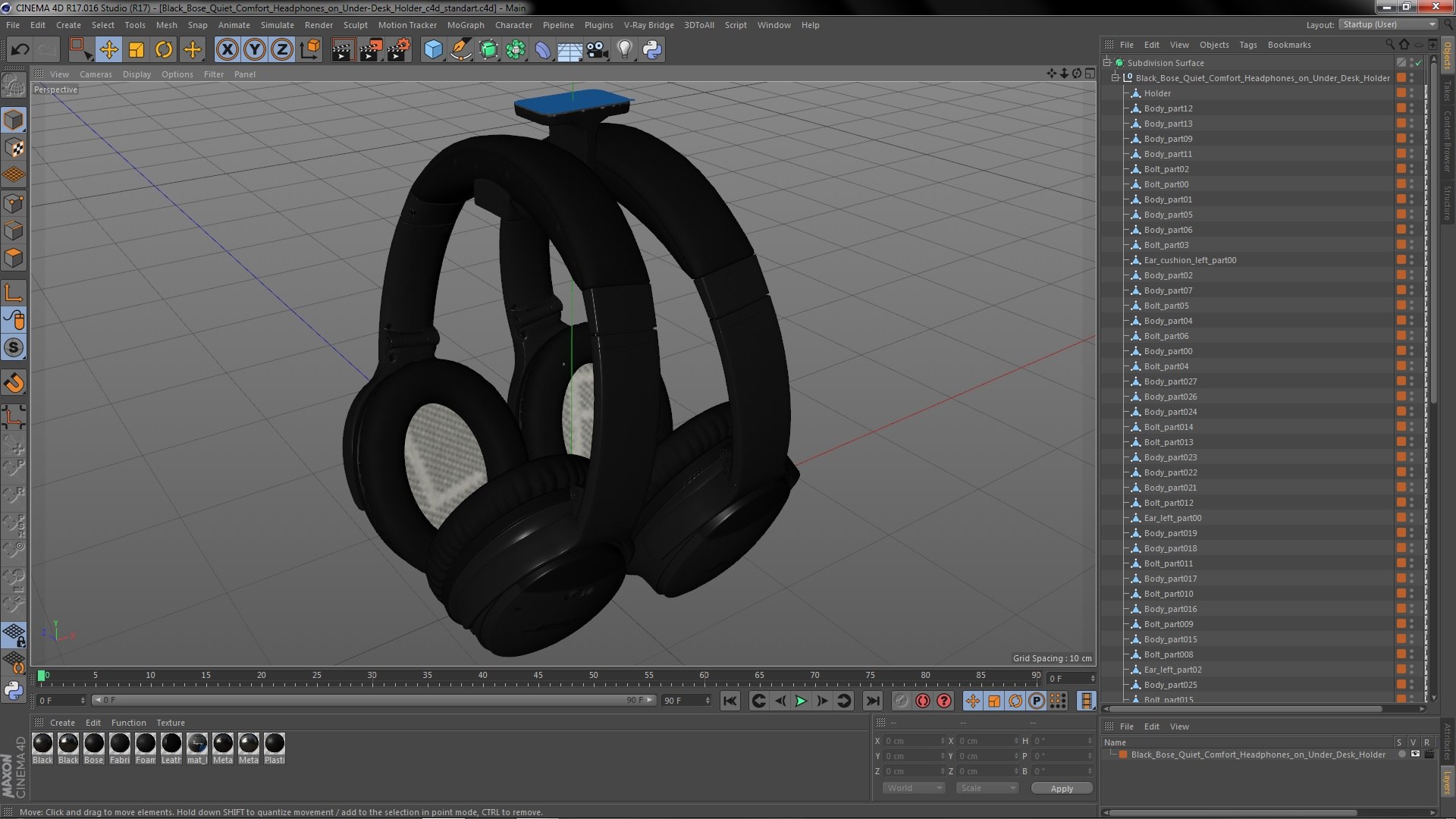Click the Structure vertical side tab

[1447, 203]
